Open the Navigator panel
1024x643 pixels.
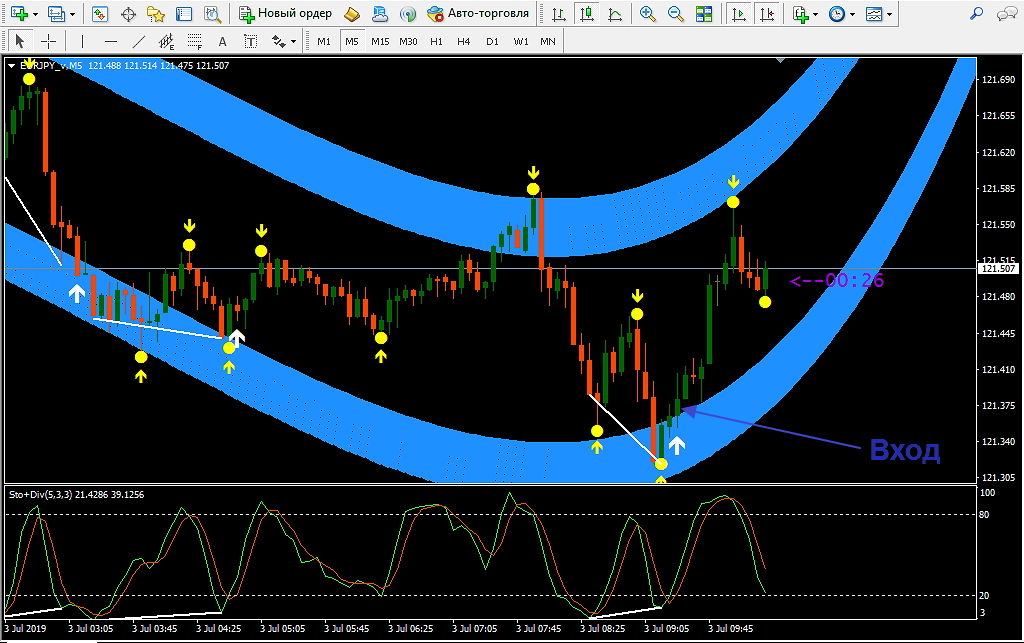155,14
